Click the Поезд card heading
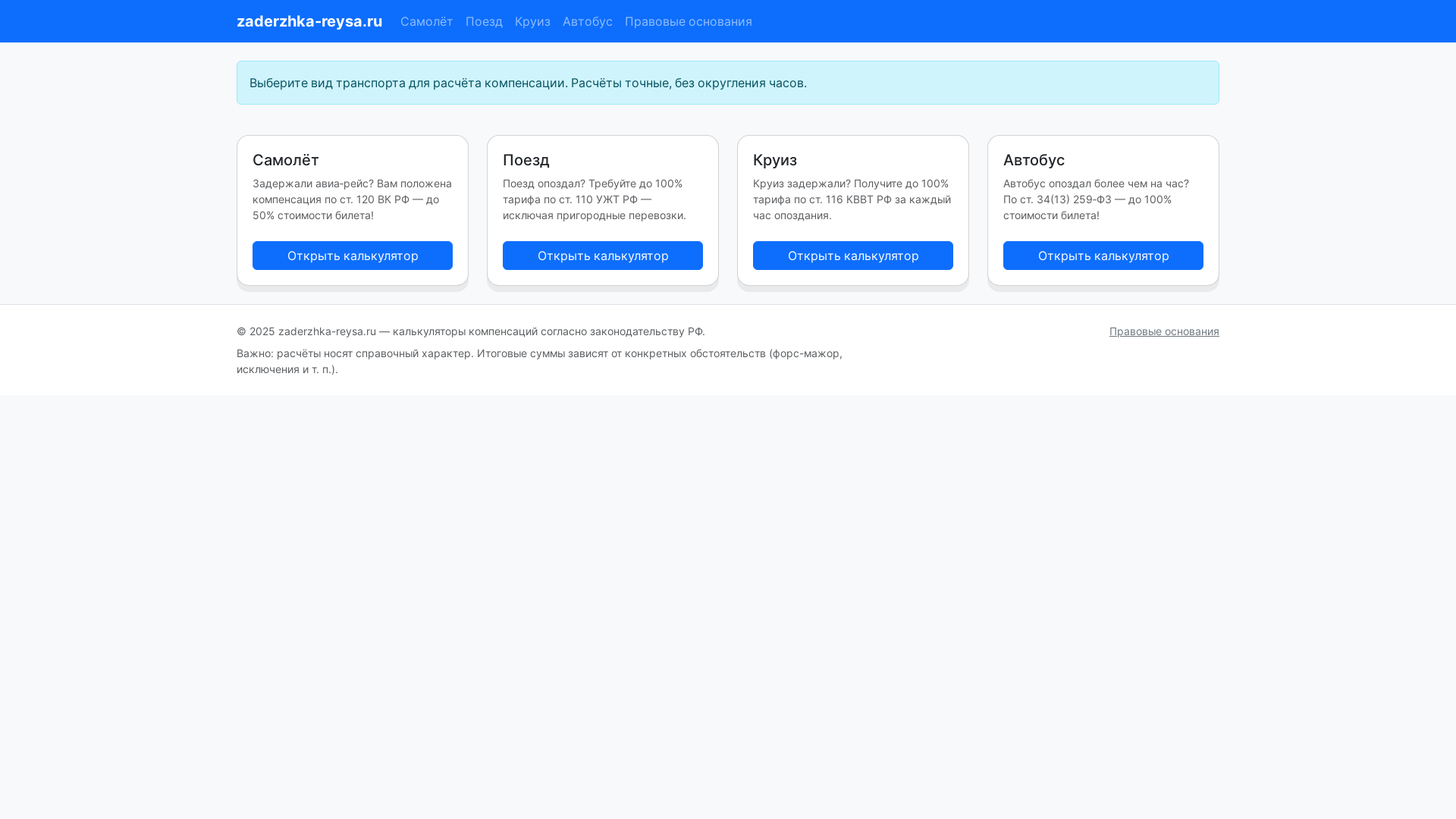Screen dimensions: 1456x819 (526, 160)
